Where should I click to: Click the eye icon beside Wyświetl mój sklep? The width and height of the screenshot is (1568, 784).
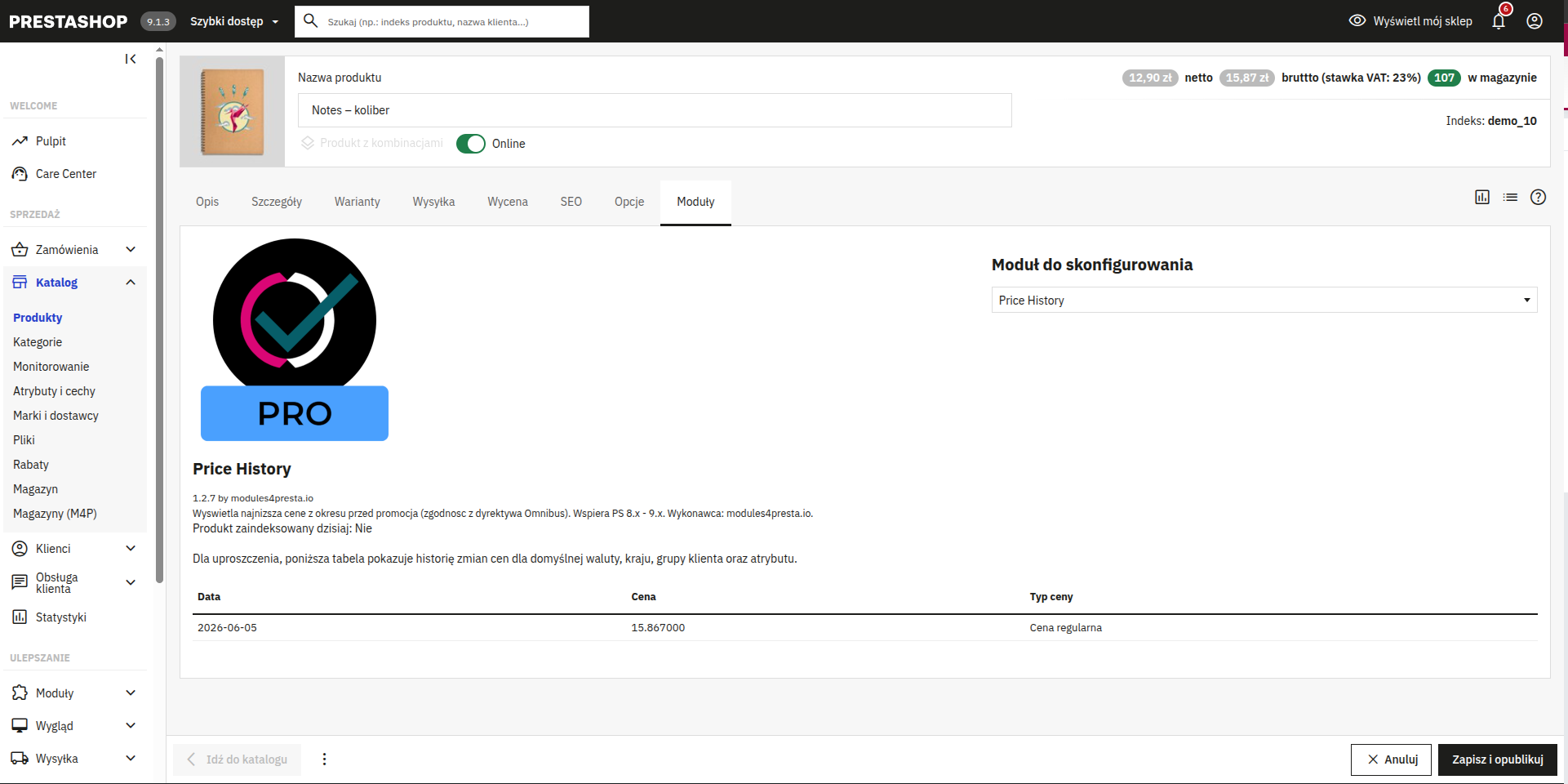tap(1357, 20)
